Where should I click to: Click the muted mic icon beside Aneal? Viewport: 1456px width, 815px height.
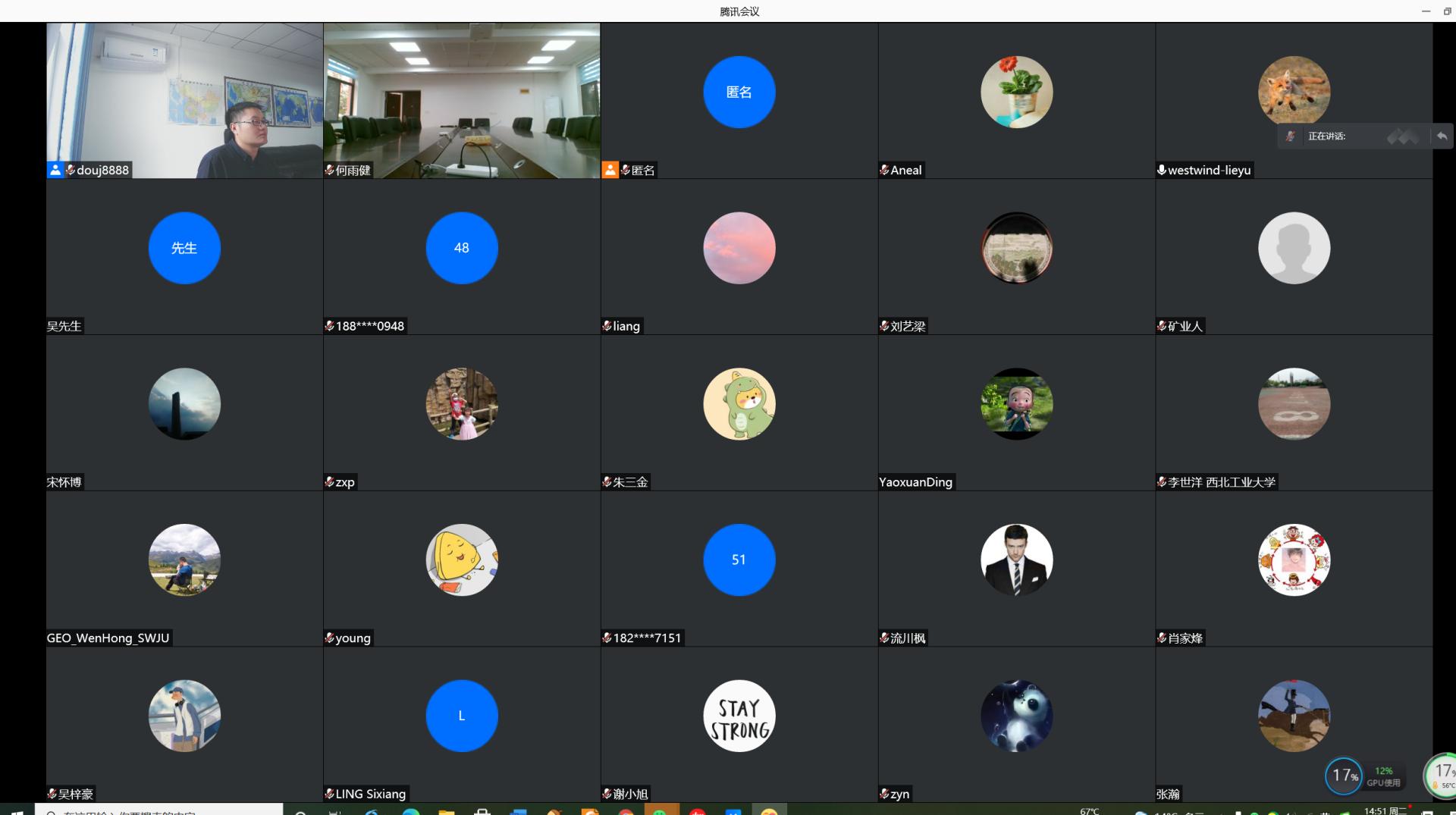click(884, 170)
